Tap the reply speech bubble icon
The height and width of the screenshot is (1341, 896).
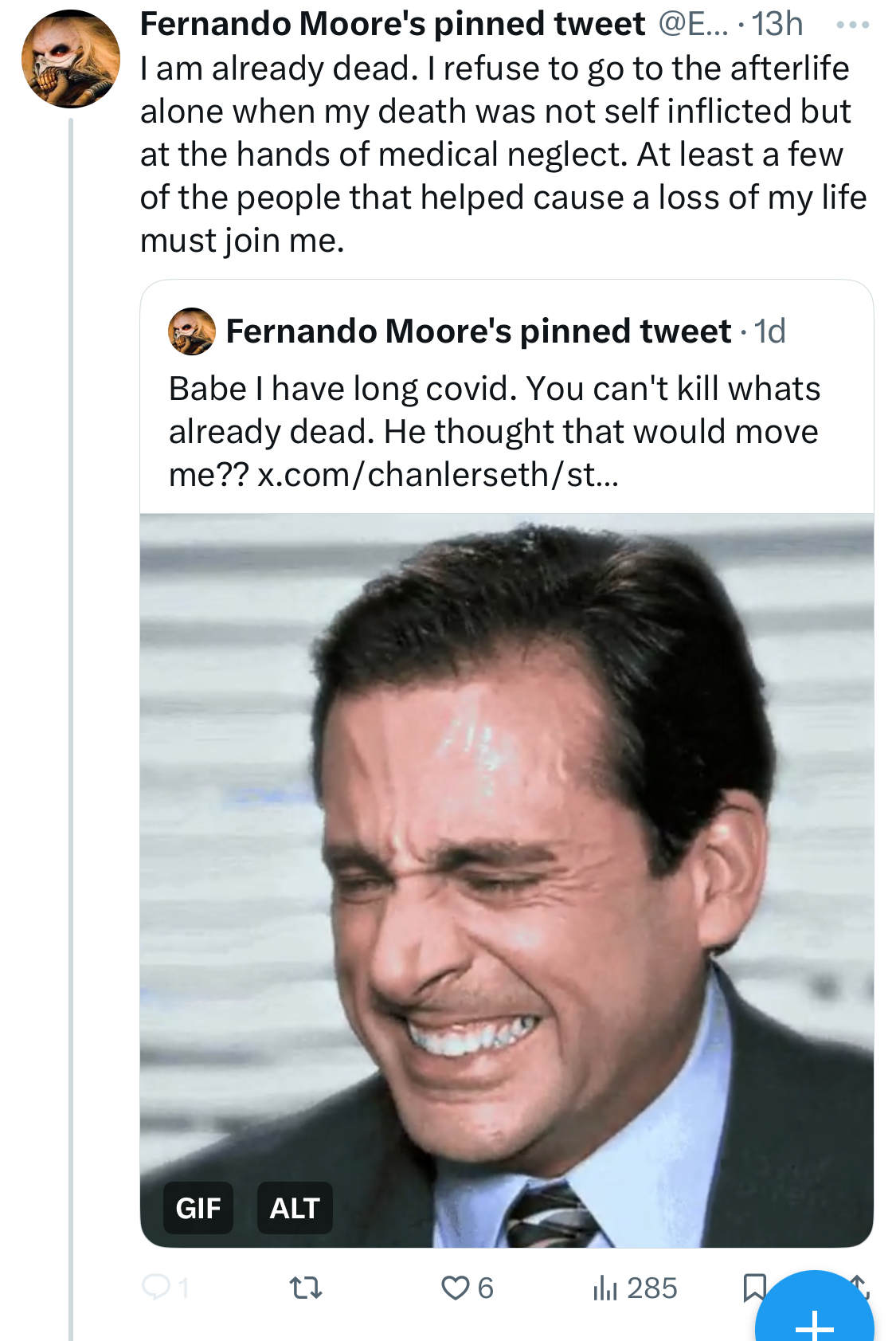click(x=156, y=1287)
